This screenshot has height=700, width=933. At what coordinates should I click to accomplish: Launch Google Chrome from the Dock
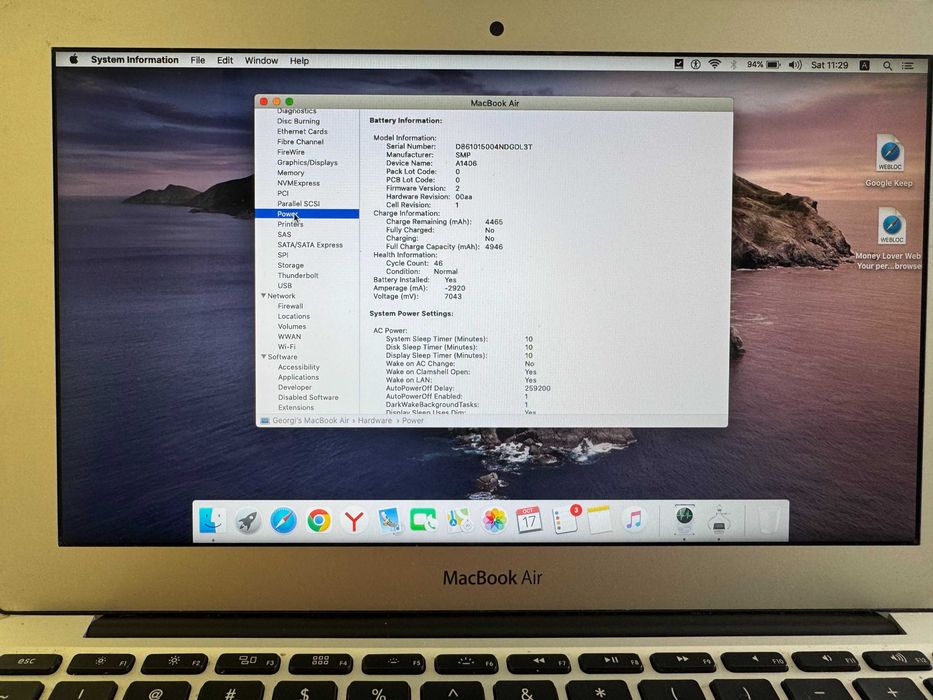tap(319, 521)
